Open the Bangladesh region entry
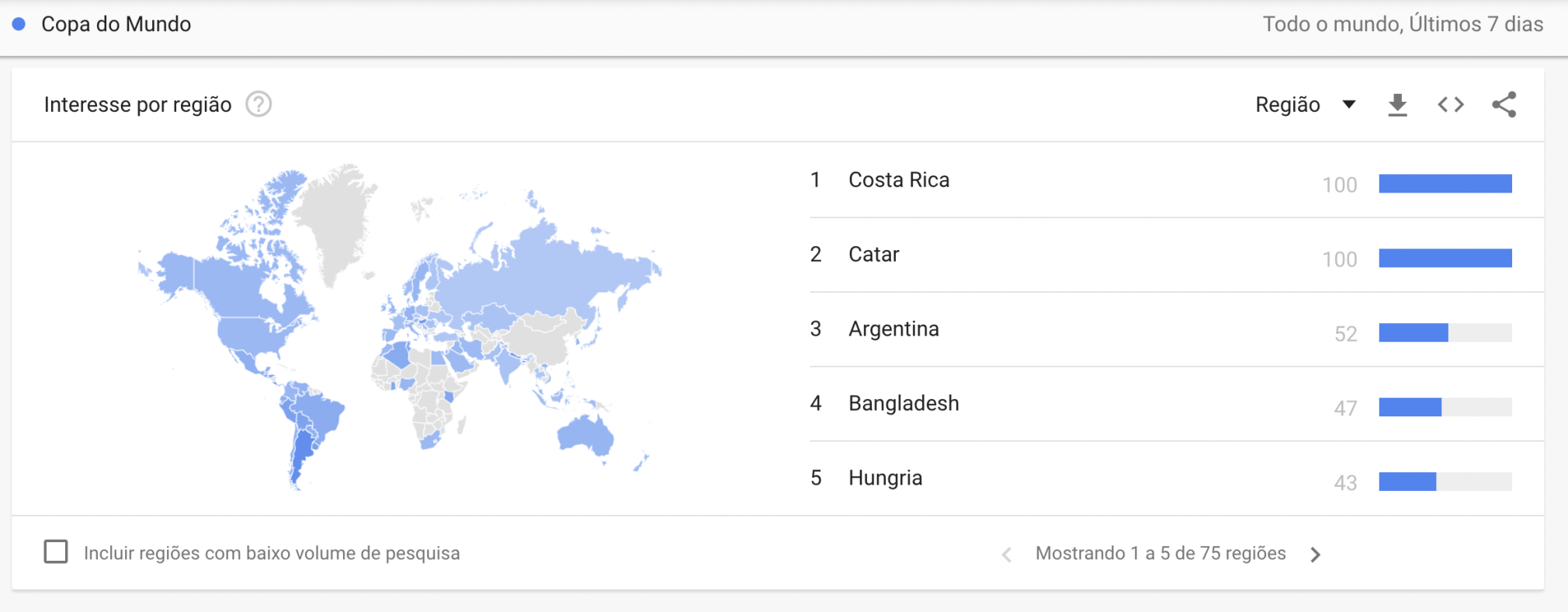The width and height of the screenshot is (1568, 612). point(904,403)
